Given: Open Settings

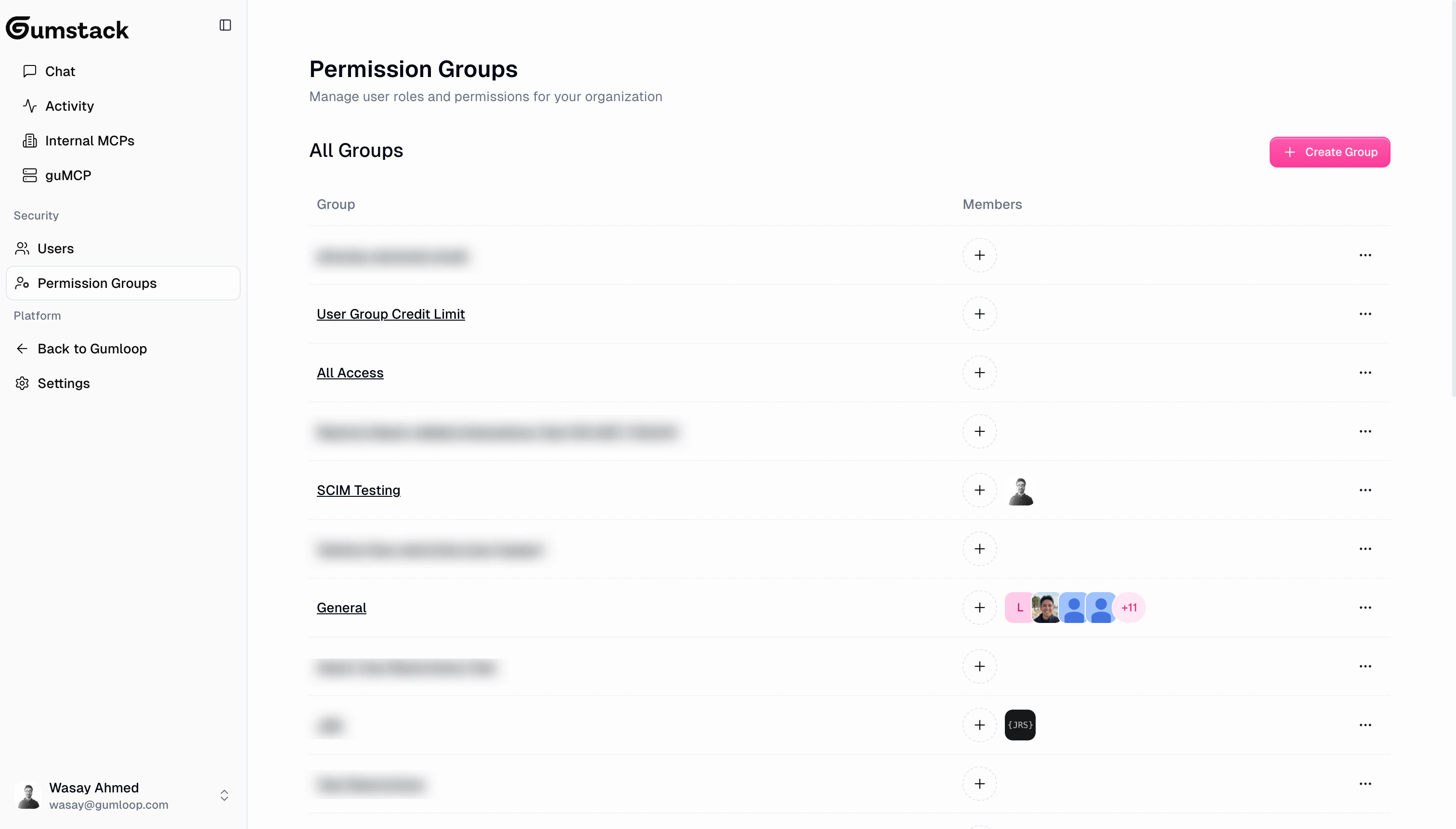Looking at the screenshot, I should pyautogui.click(x=64, y=383).
